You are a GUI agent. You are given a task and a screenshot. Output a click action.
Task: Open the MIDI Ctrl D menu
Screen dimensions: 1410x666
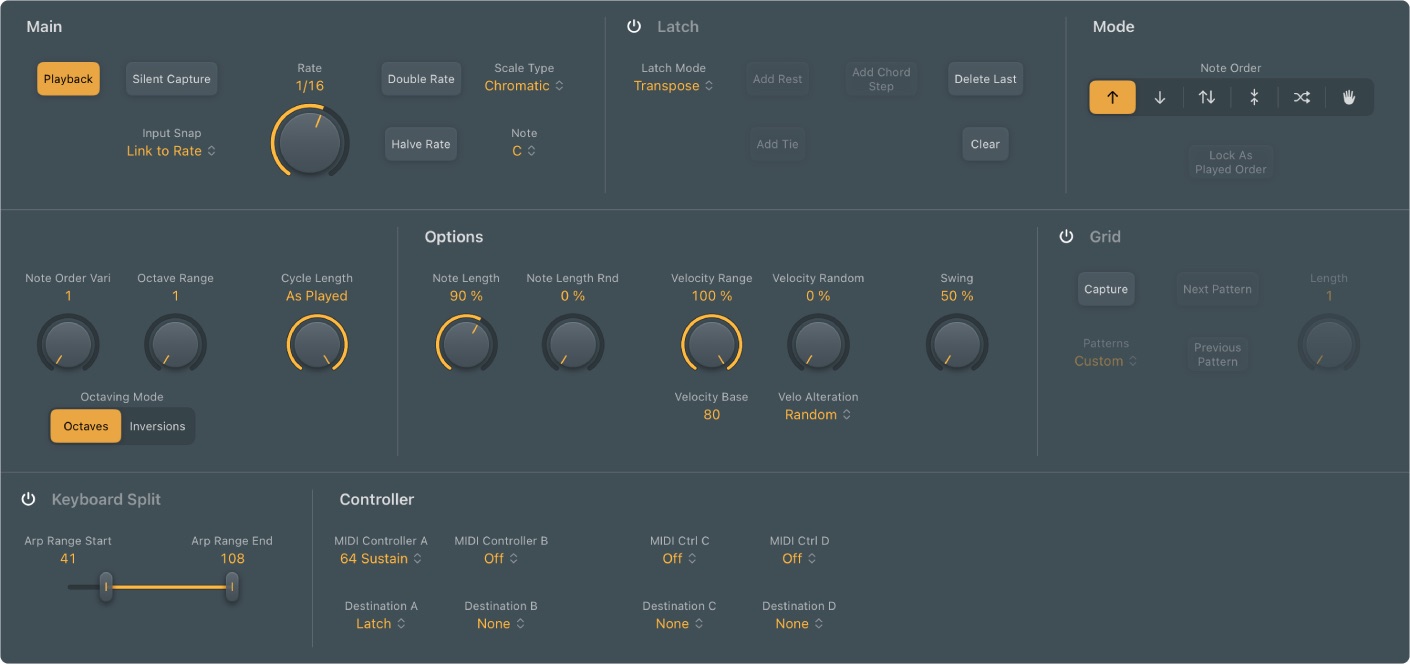tap(799, 559)
